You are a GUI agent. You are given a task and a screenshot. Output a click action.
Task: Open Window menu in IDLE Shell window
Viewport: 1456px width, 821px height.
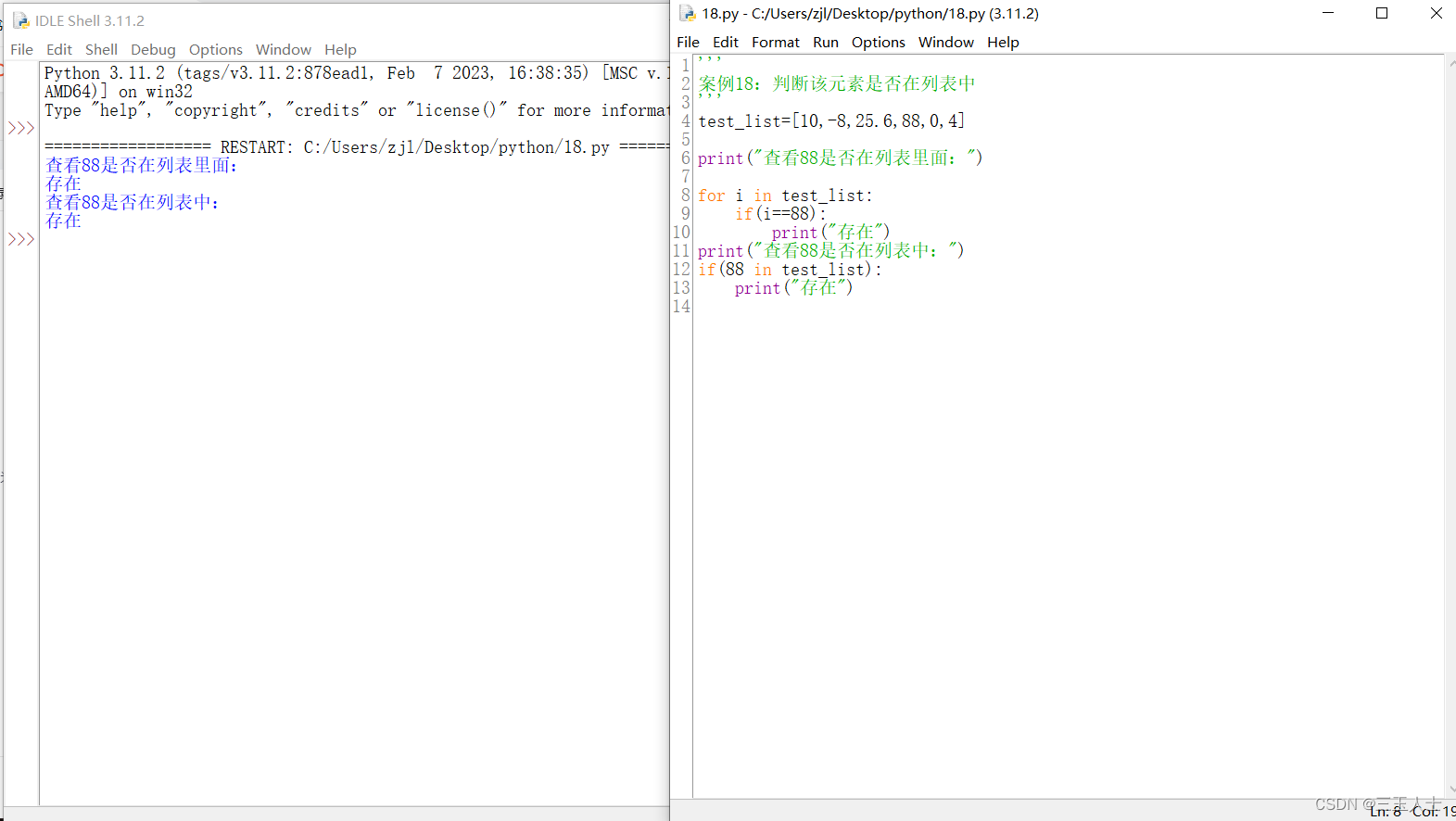284,49
